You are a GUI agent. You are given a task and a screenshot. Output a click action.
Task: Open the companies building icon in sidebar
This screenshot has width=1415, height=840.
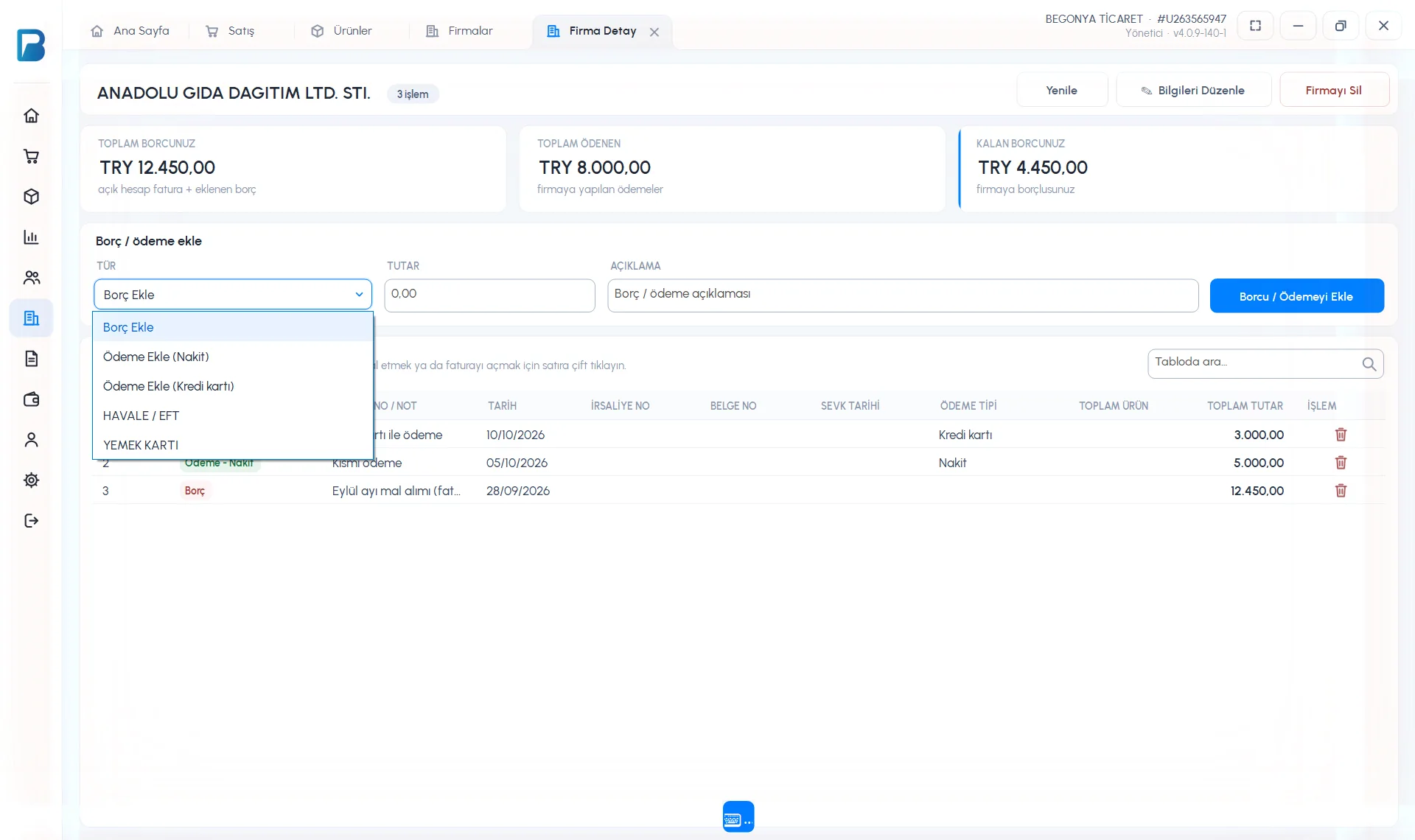[x=31, y=318]
